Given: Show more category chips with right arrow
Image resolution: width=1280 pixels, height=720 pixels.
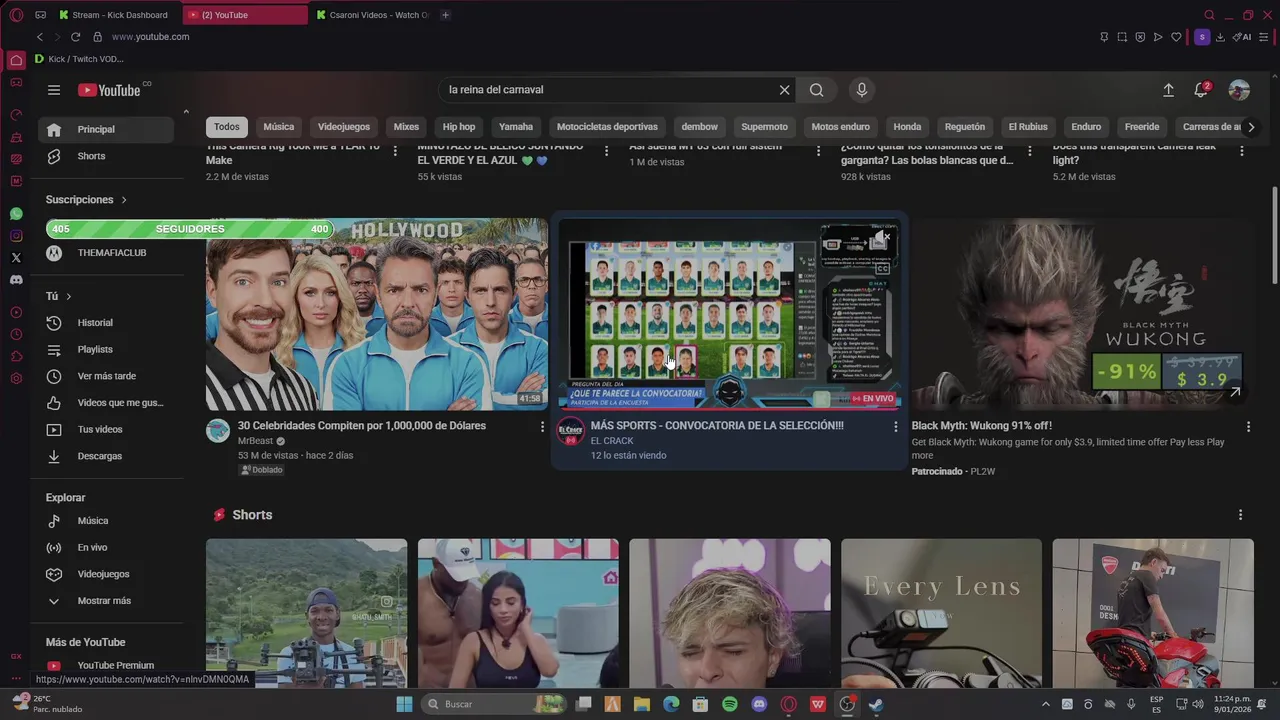Looking at the screenshot, I should 1250,127.
